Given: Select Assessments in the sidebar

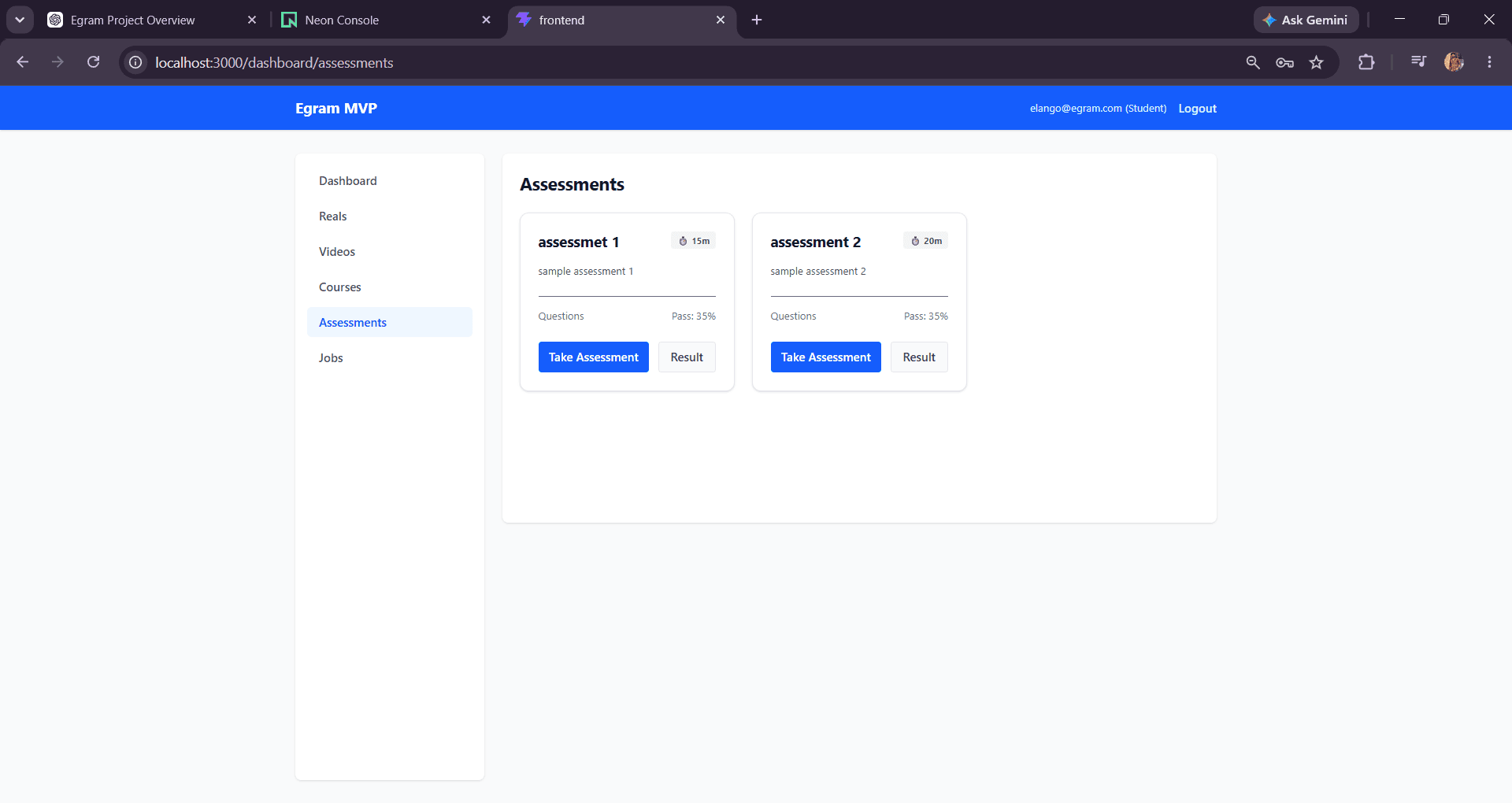Looking at the screenshot, I should [390, 322].
